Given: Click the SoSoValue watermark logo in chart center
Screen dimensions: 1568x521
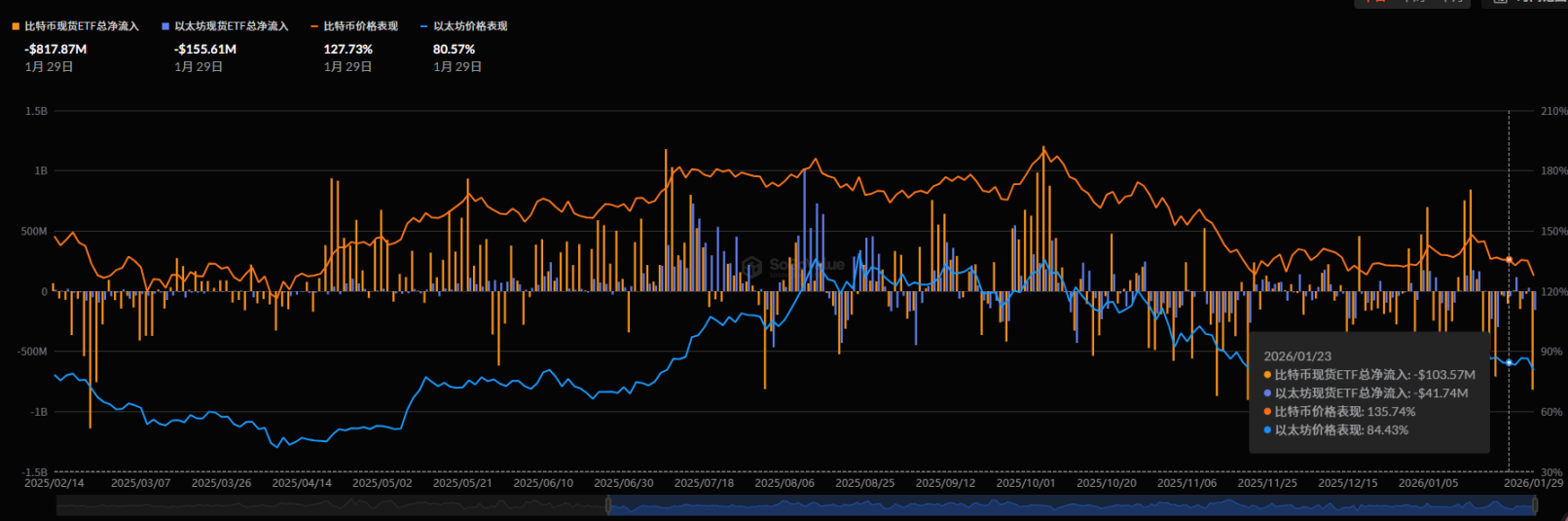Looking at the screenshot, I should 751,267.
